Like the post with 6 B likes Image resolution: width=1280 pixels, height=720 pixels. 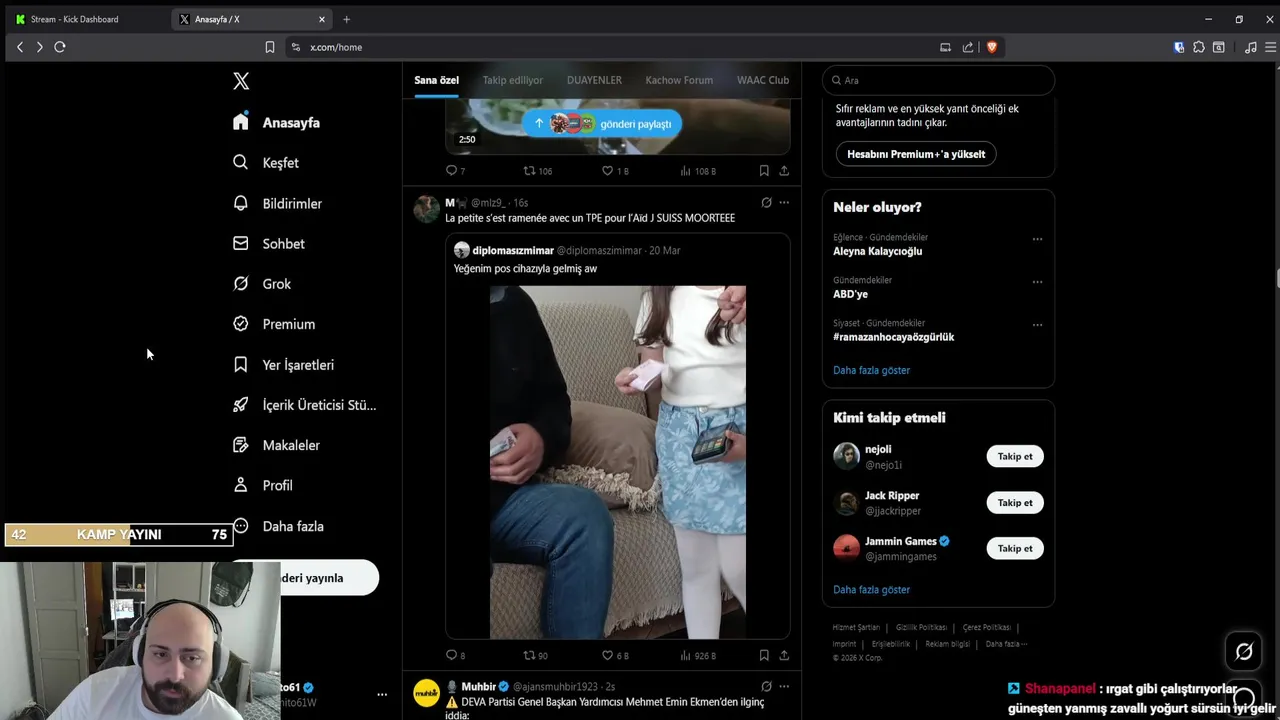tap(615, 656)
